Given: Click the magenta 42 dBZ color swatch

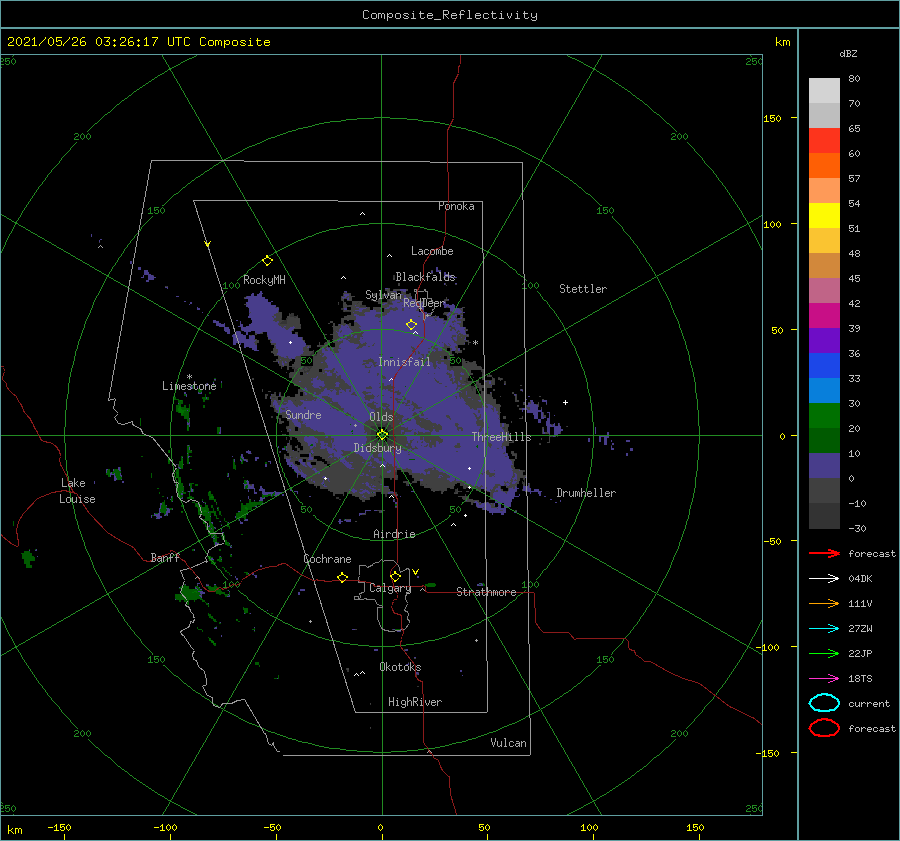Looking at the screenshot, I should tap(824, 316).
